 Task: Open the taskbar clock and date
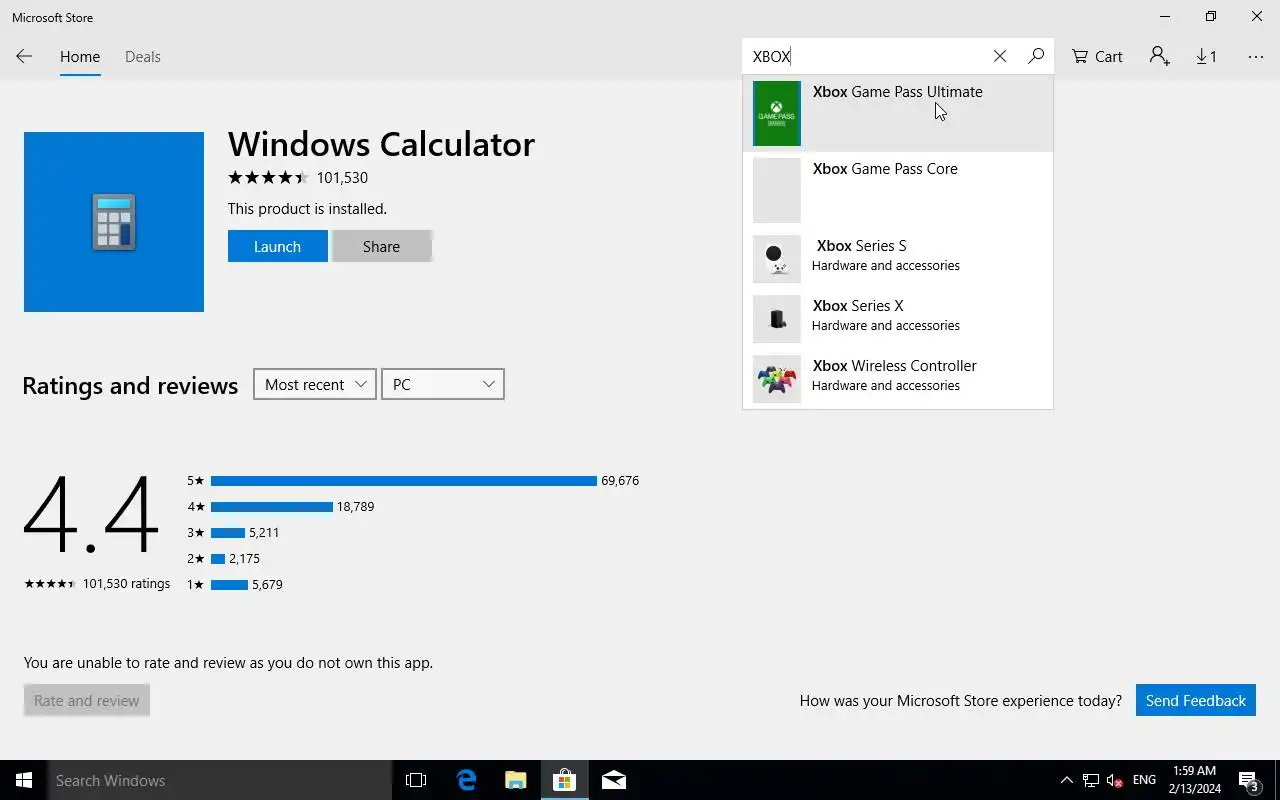click(x=1194, y=780)
